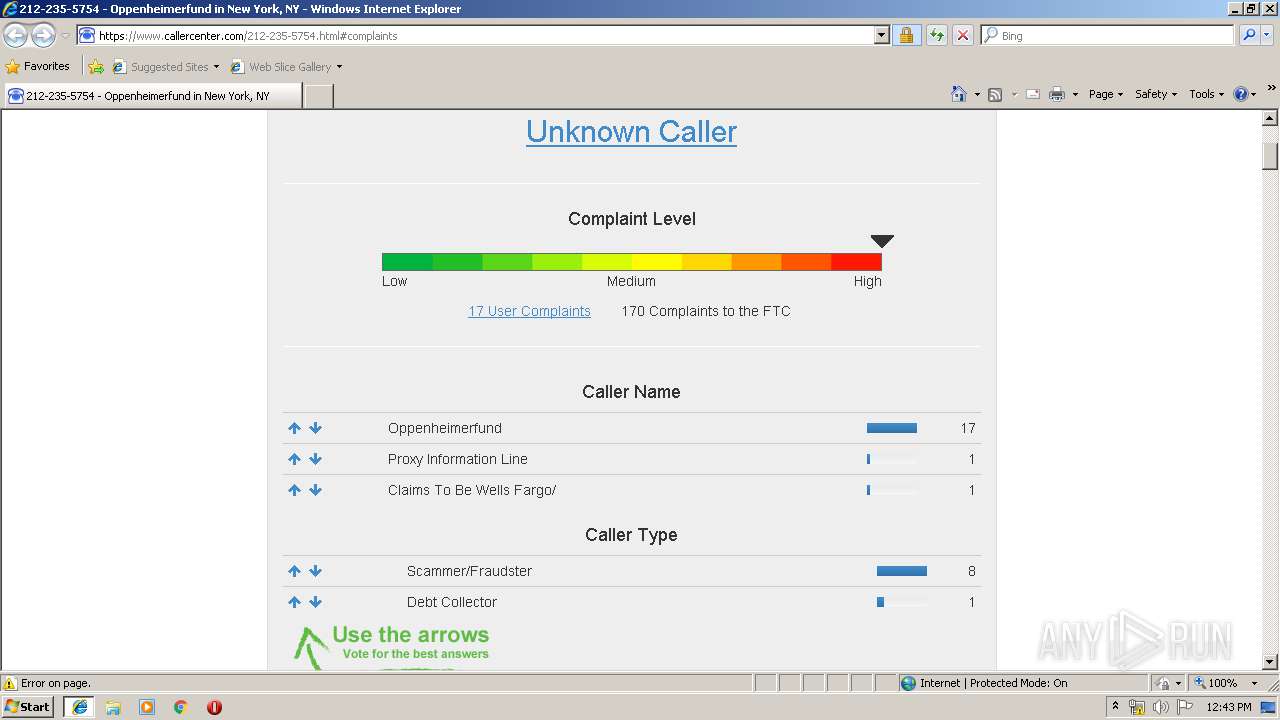Screen dimensions: 1280x720
Task: Open the recent pages dropdown arrow
Action: pos(65,35)
